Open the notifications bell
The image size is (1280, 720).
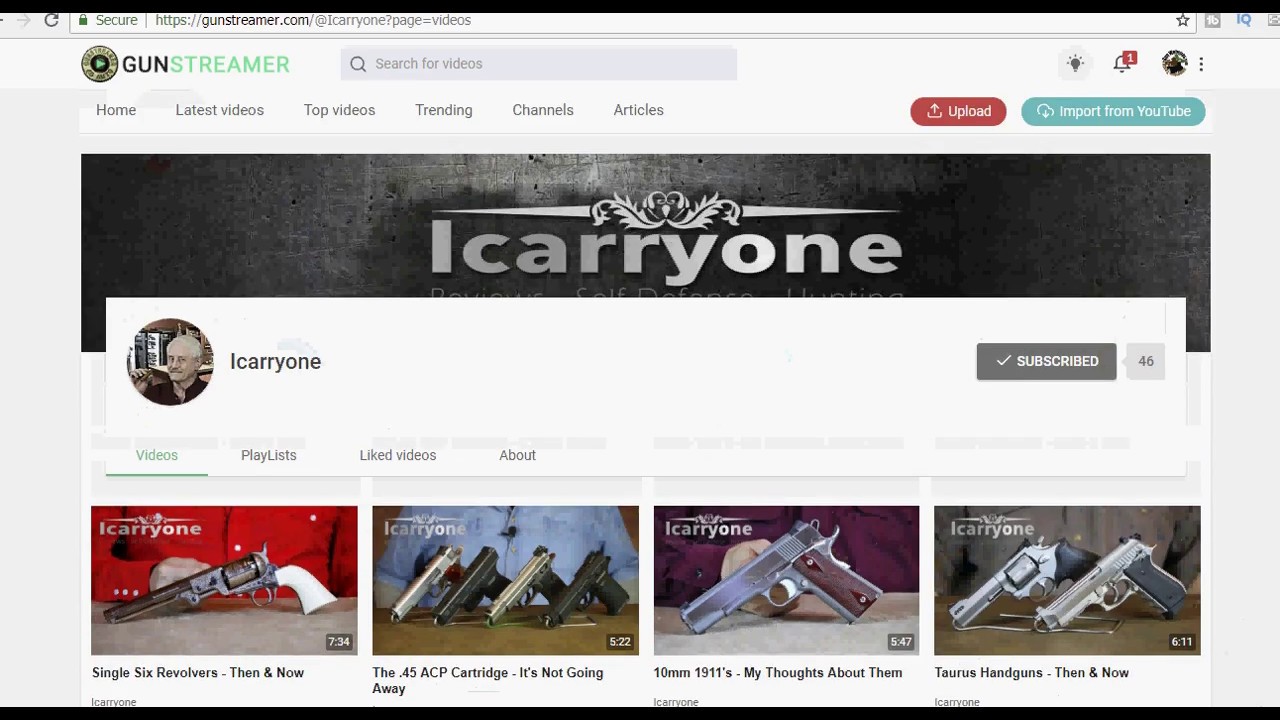tap(1123, 63)
